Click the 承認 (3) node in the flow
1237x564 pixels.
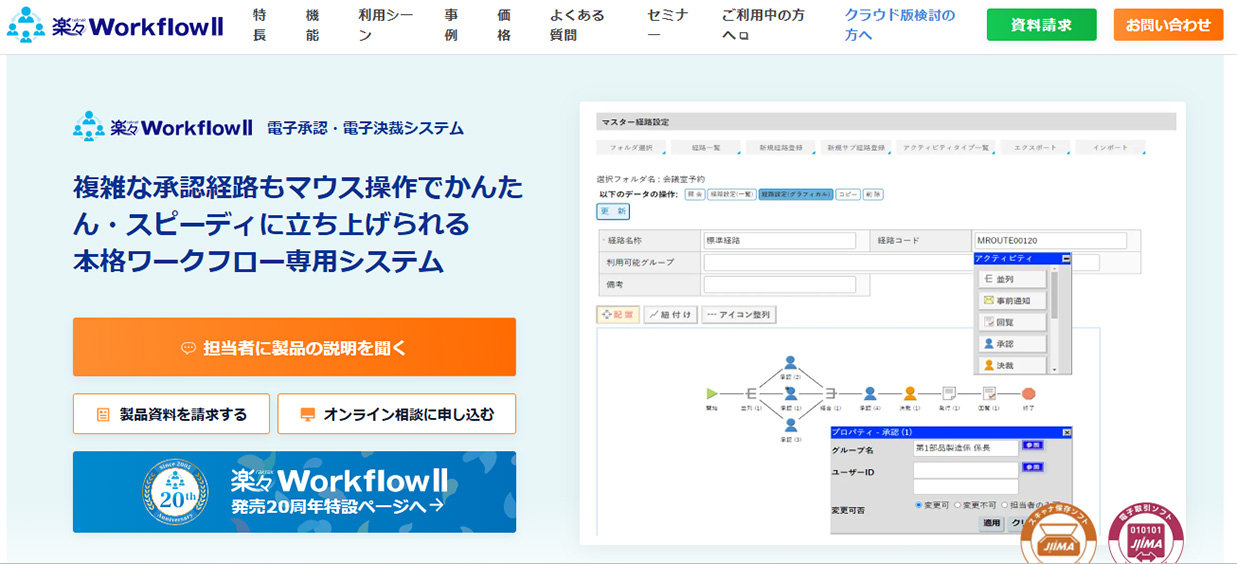[x=790, y=426]
